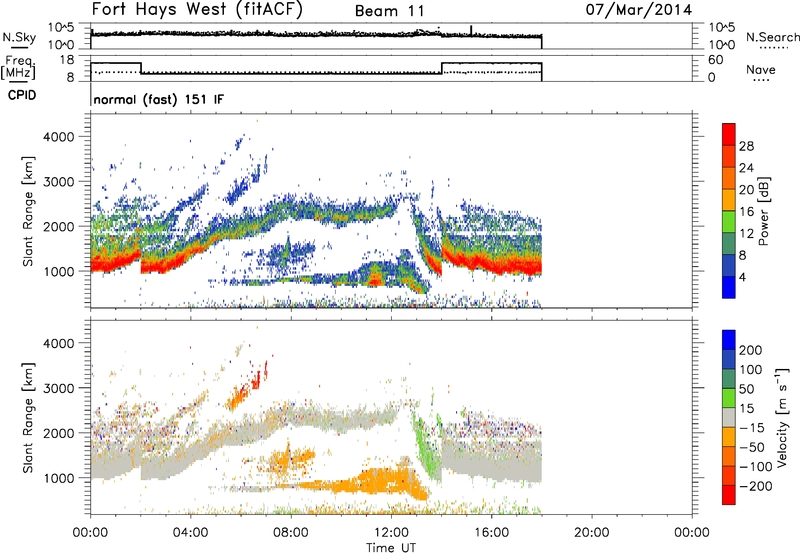The height and width of the screenshot is (554, 800).
Task: Click the '4000' tick on the power panel
Action: 58,137
